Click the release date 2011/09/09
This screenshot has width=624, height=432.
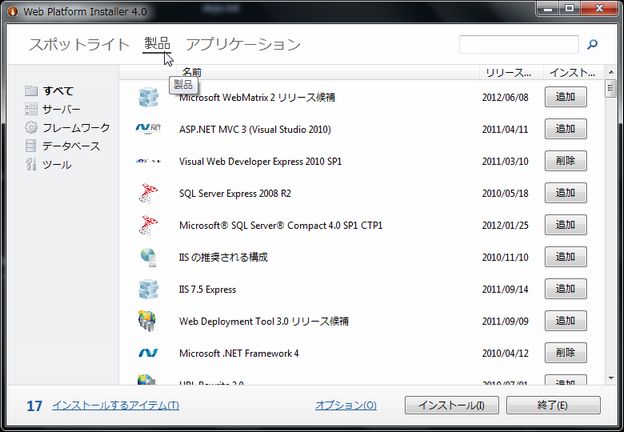click(x=505, y=321)
